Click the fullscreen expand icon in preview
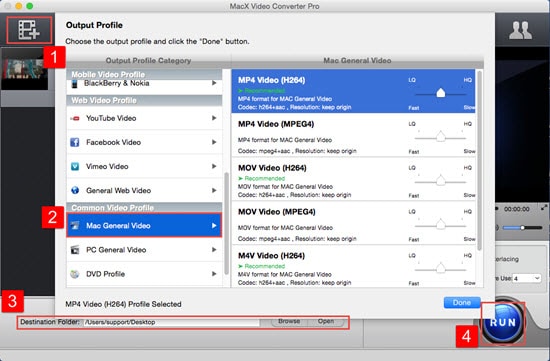This screenshot has height=361, width=550. (x=544, y=208)
